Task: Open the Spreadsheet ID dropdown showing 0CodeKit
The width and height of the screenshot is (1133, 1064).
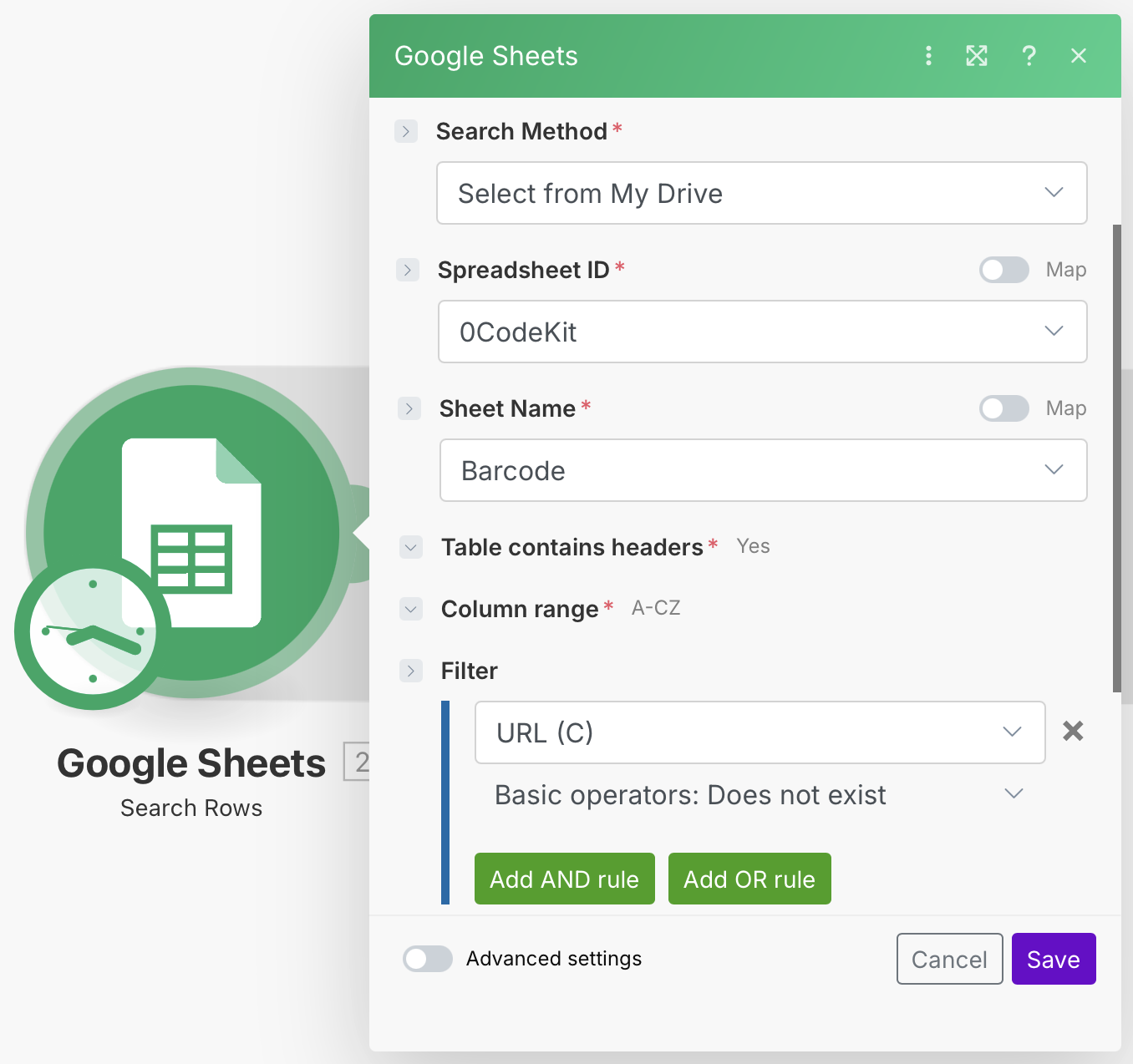Action: click(763, 332)
